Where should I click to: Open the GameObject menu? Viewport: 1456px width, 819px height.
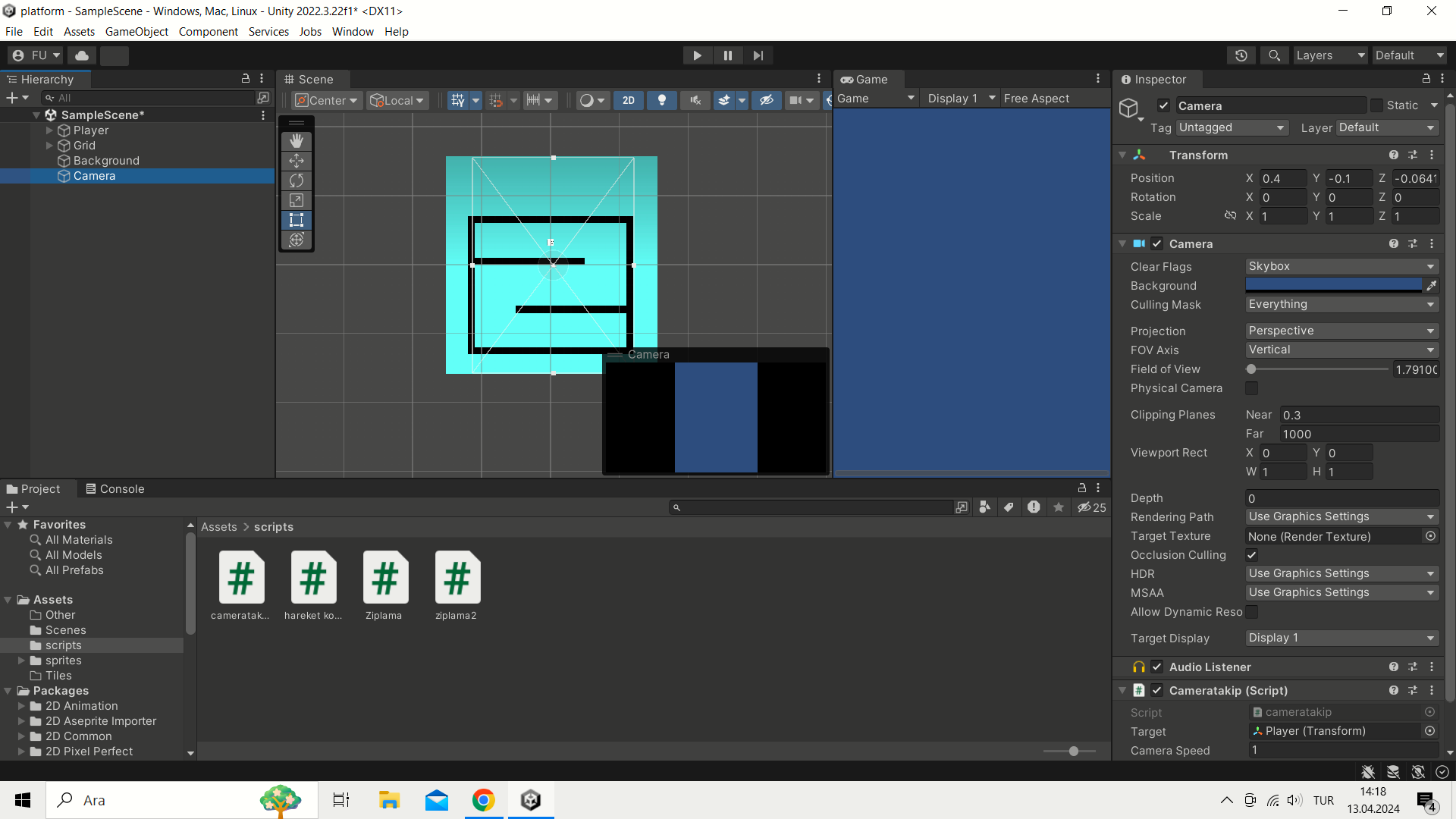136,32
